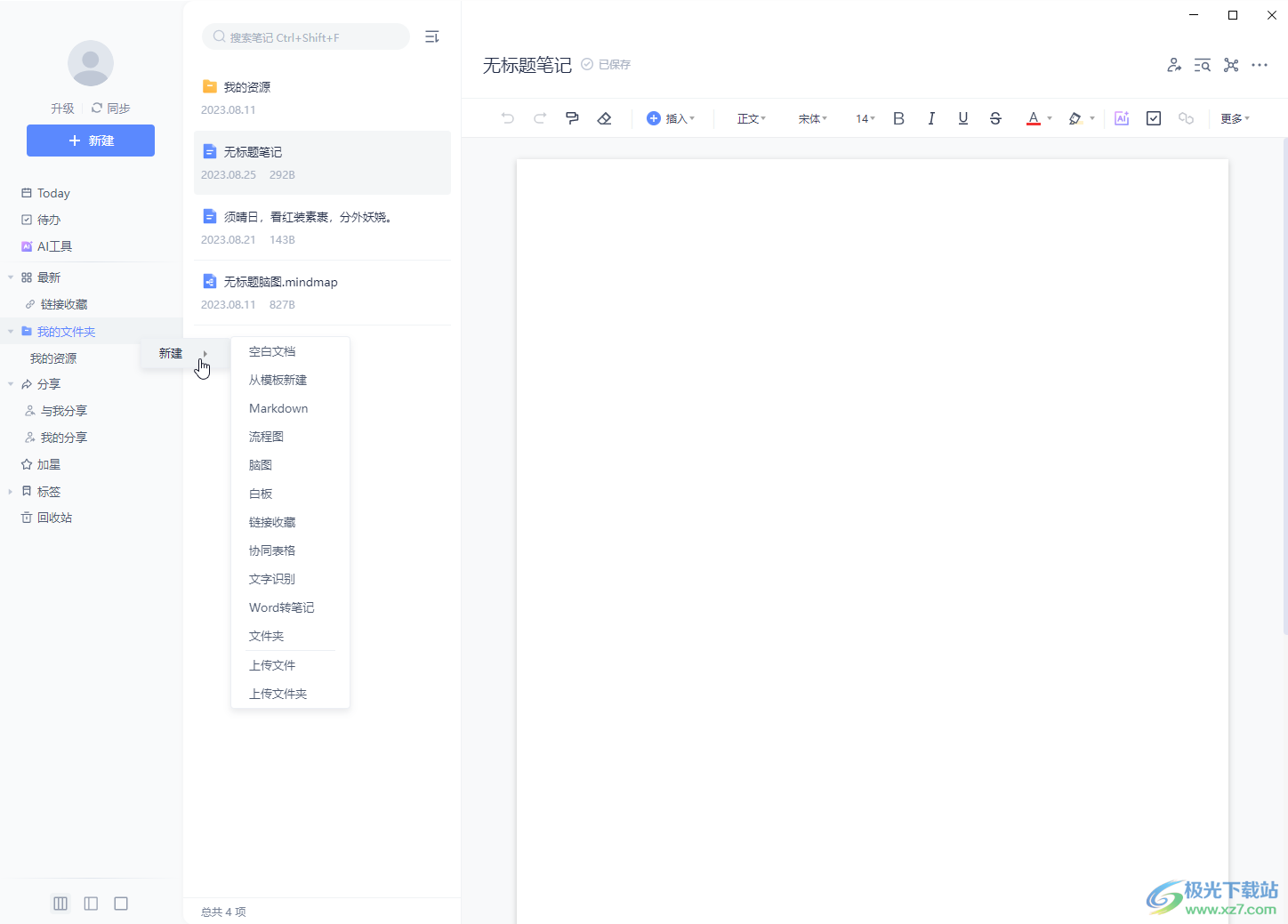Apply the highlighter pen color

tap(1075, 118)
